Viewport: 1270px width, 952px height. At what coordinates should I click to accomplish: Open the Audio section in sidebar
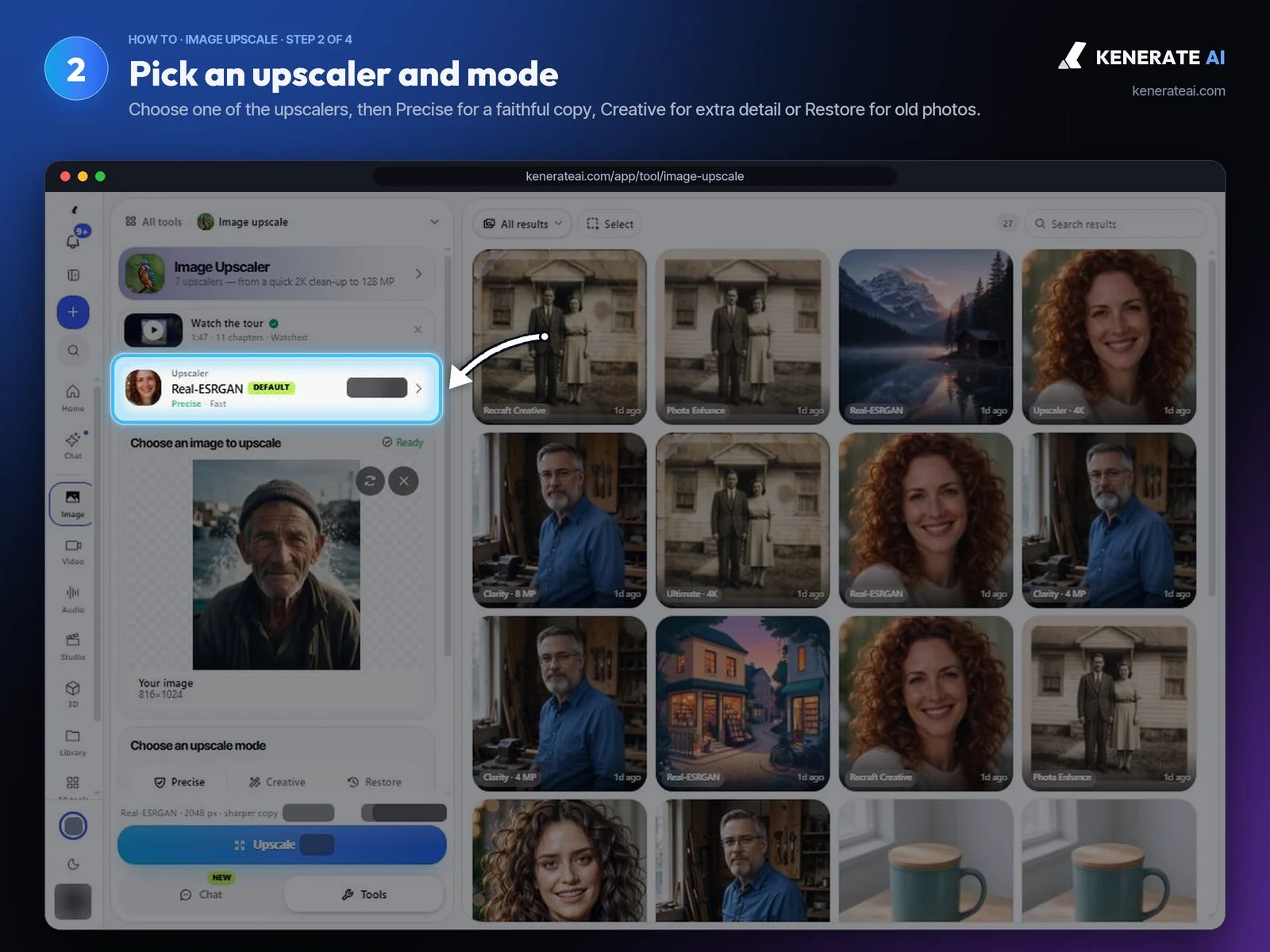click(x=73, y=600)
